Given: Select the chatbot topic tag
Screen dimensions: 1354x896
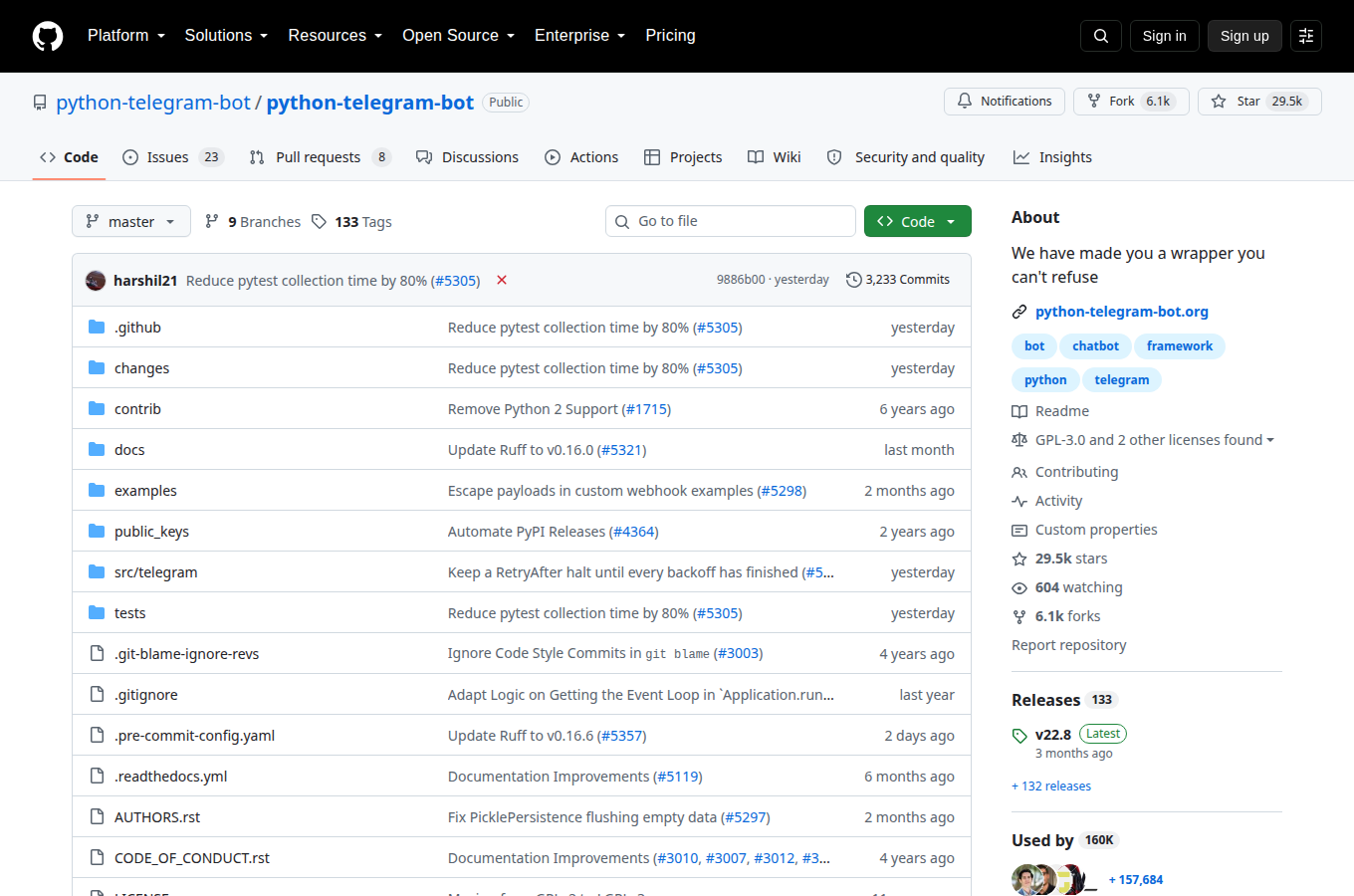Looking at the screenshot, I should [x=1095, y=346].
